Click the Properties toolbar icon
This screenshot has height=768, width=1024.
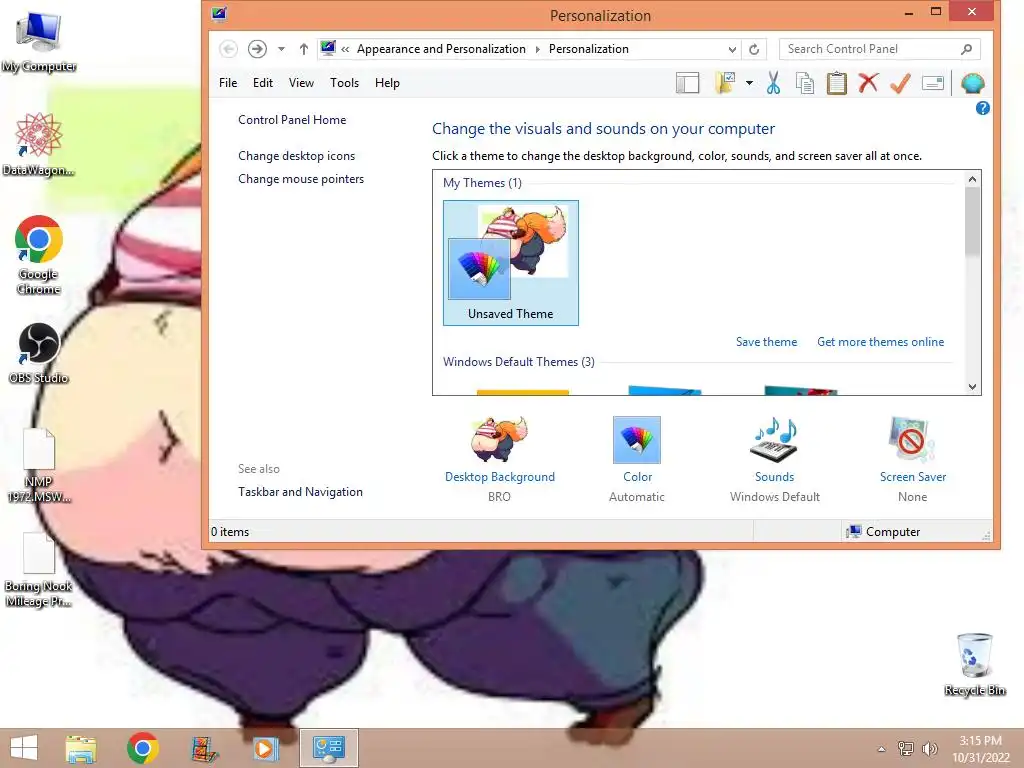[x=933, y=83]
